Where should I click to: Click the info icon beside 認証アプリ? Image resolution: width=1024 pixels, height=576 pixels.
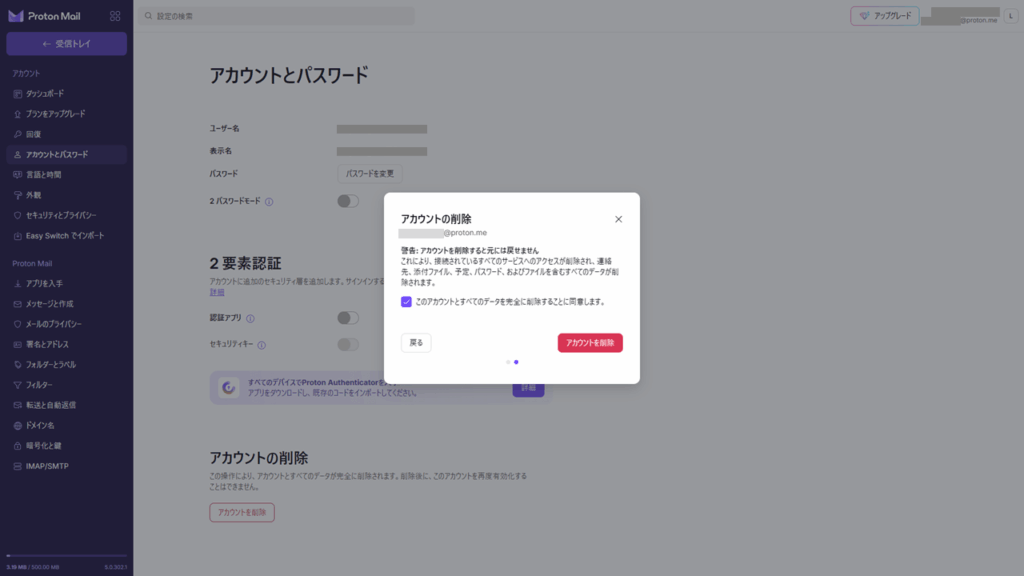(x=250, y=319)
